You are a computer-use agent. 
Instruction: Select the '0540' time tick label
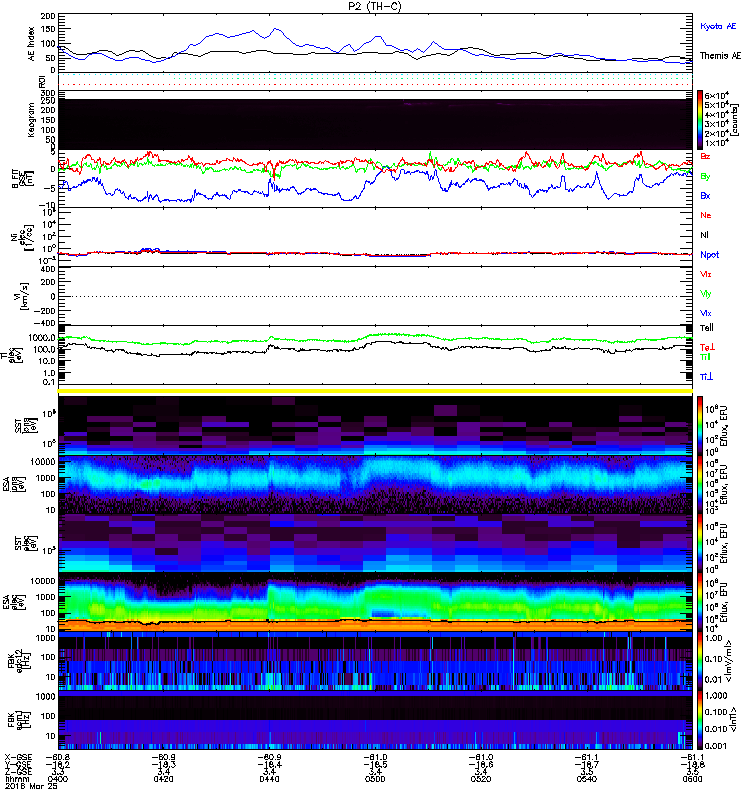(x=587, y=779)
